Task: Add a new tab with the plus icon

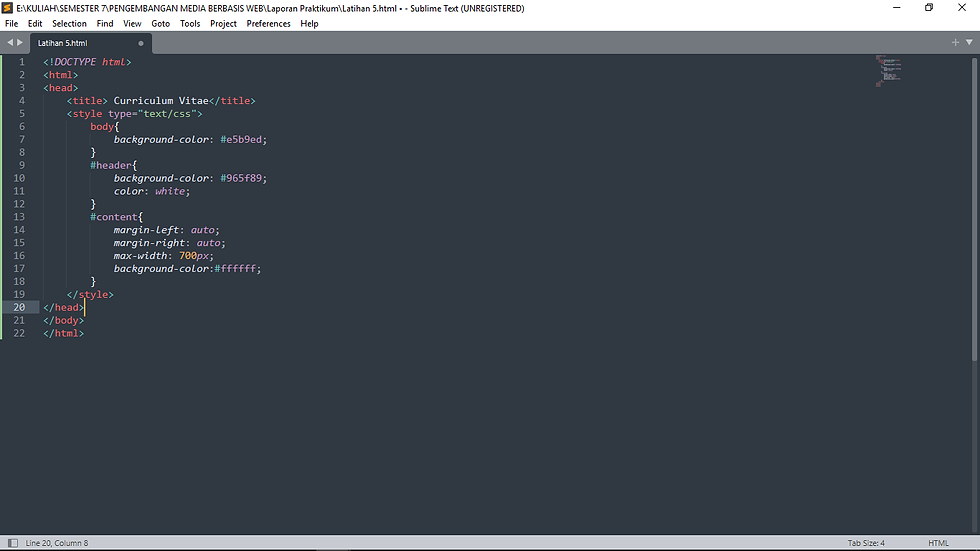Action: point(955,42)
